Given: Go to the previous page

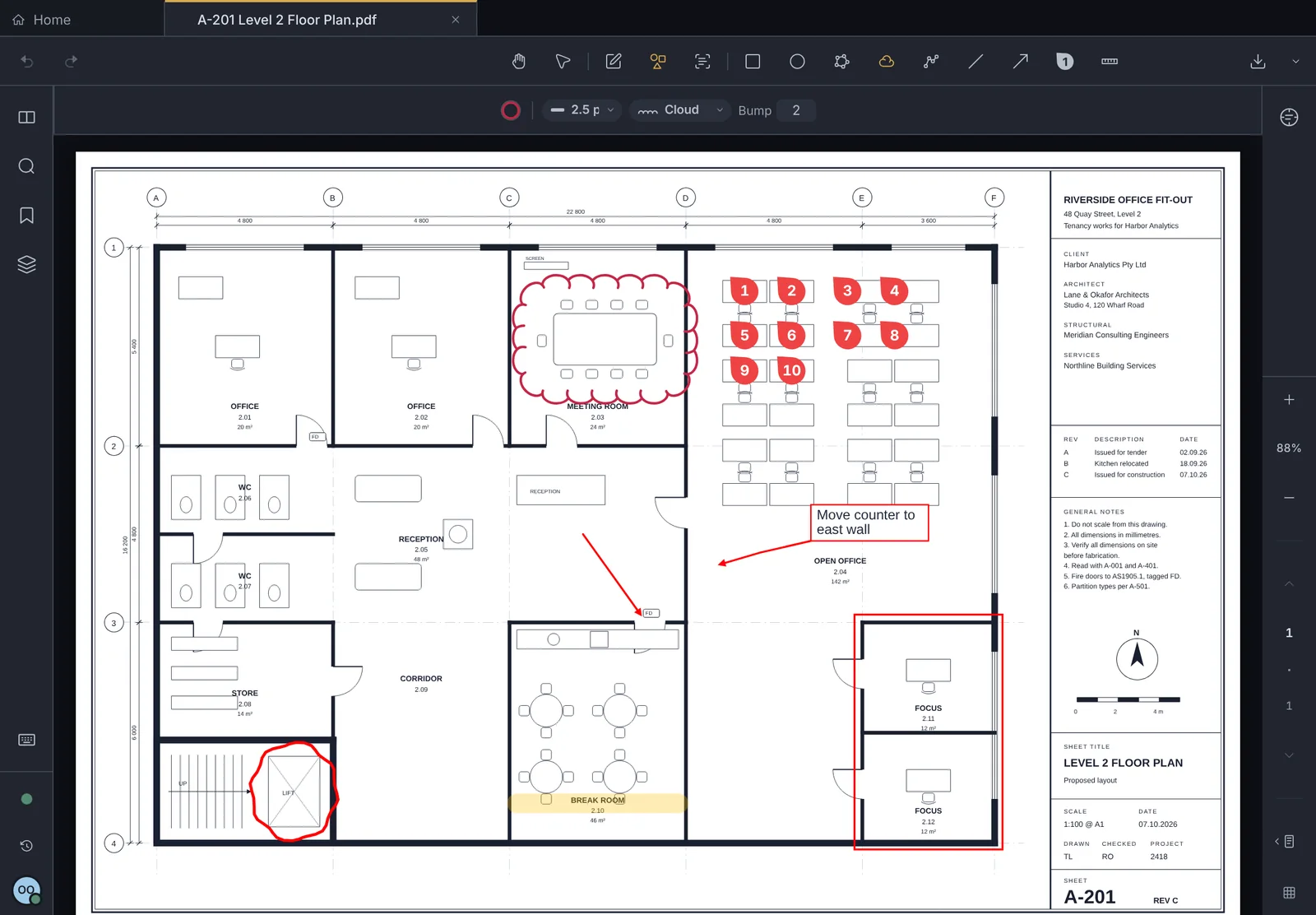Looking at the screenshot, I should [x=1289, y=584].
